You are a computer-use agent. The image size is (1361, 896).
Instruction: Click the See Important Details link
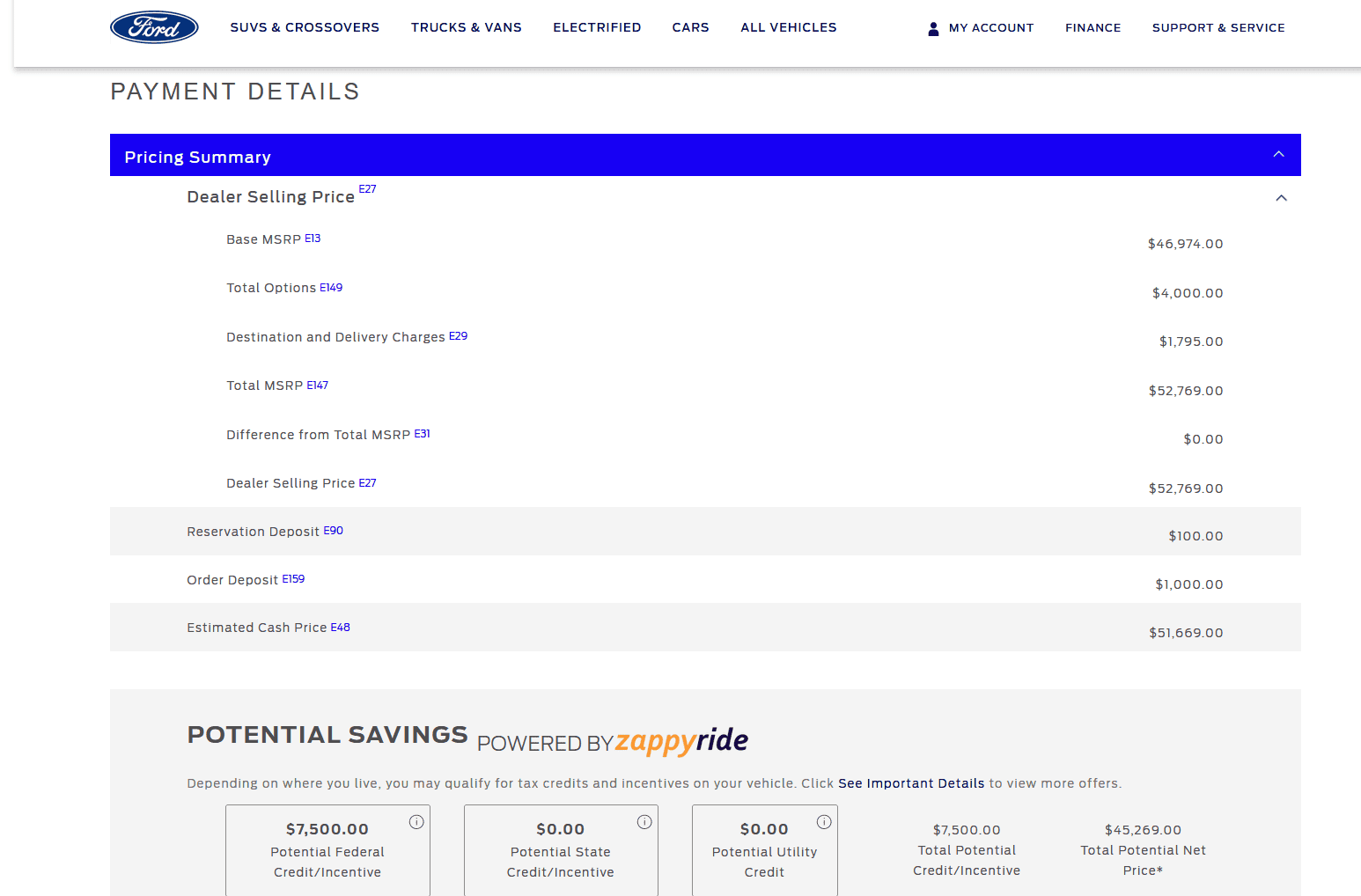910,783
